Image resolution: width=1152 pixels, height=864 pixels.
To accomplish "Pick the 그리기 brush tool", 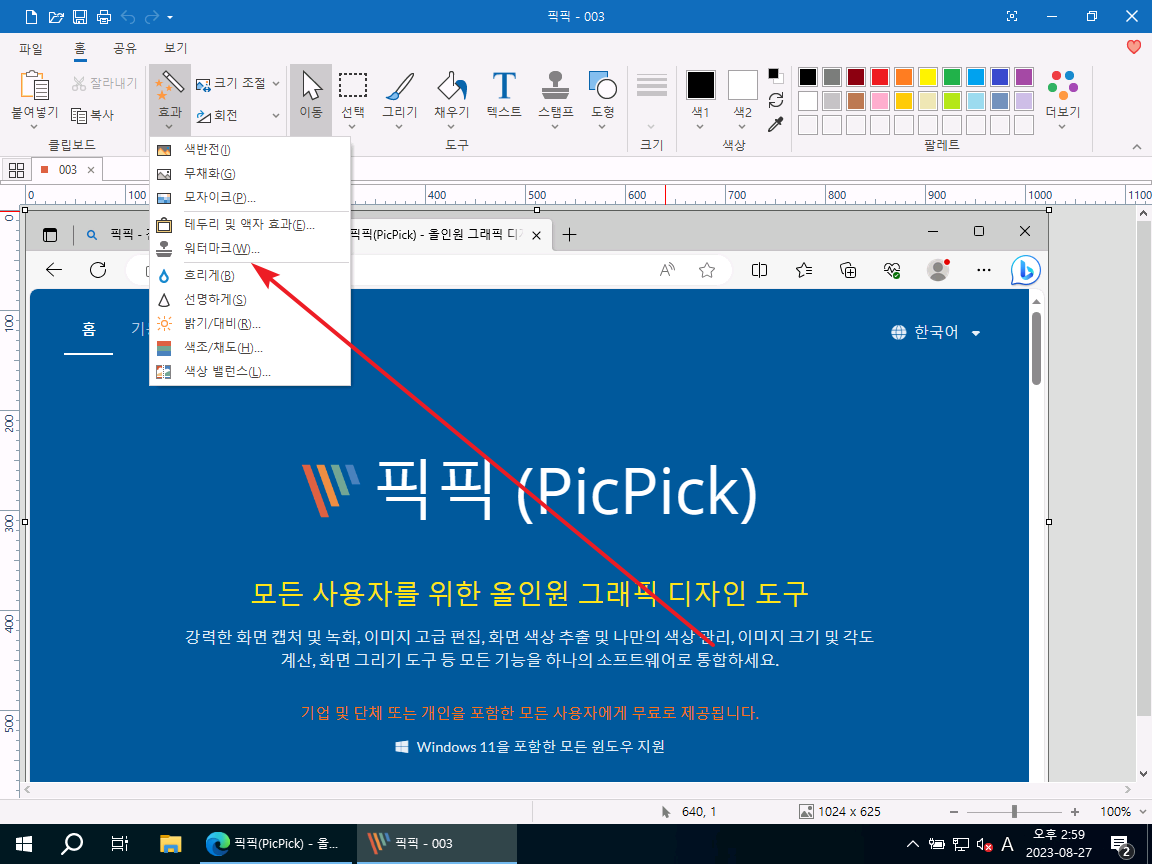I will [400, 98].
